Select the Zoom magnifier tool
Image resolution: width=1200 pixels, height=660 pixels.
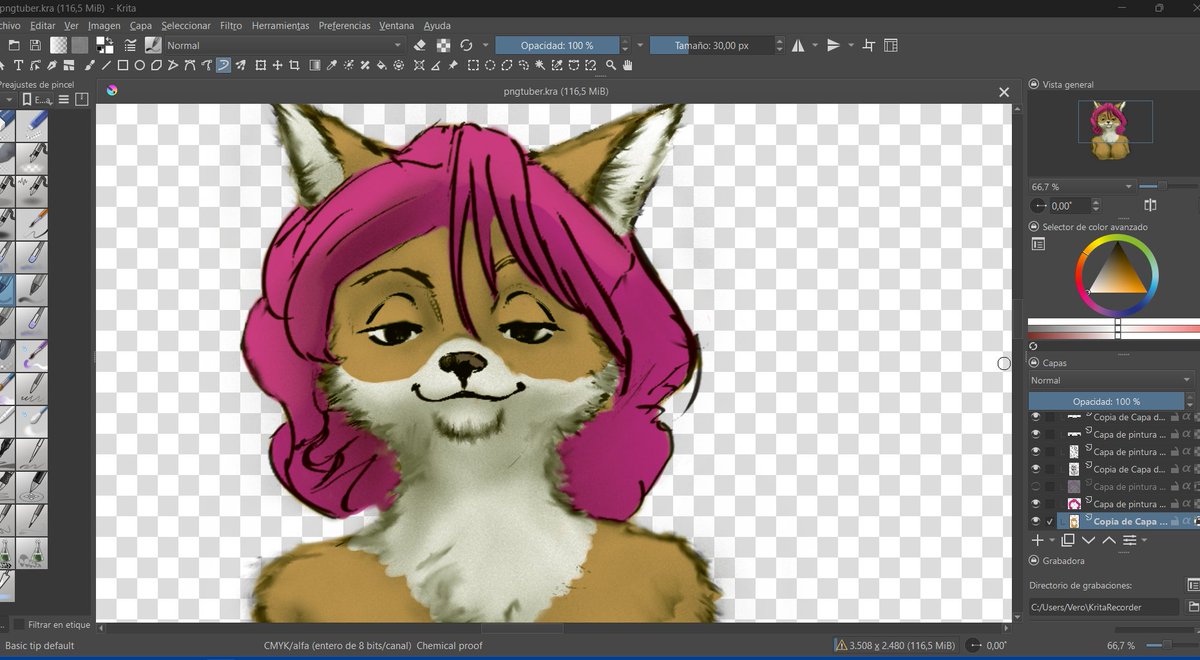pyautogui.click(x=612, y=65)
